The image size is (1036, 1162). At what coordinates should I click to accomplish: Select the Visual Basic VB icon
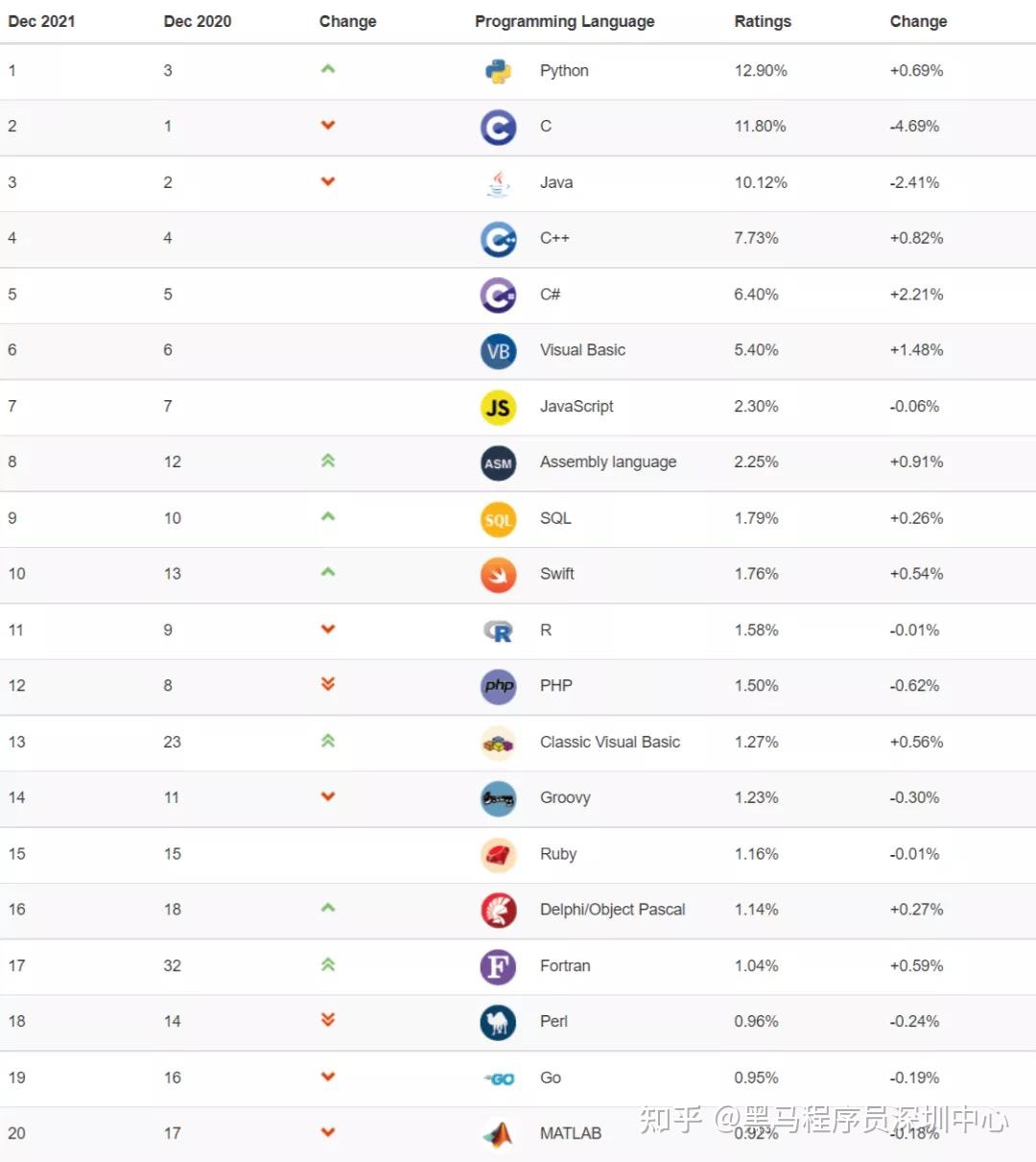(x=498, y=351)
